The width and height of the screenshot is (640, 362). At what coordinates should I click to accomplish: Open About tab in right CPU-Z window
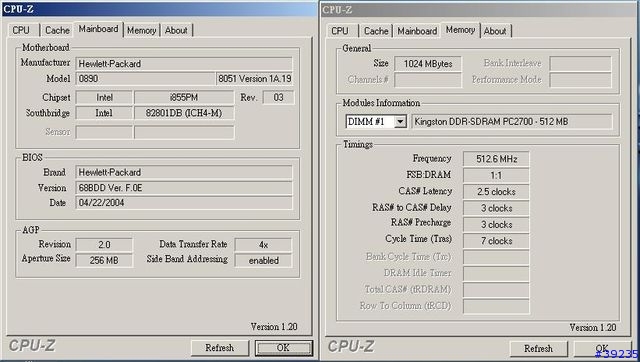(495, 31)
